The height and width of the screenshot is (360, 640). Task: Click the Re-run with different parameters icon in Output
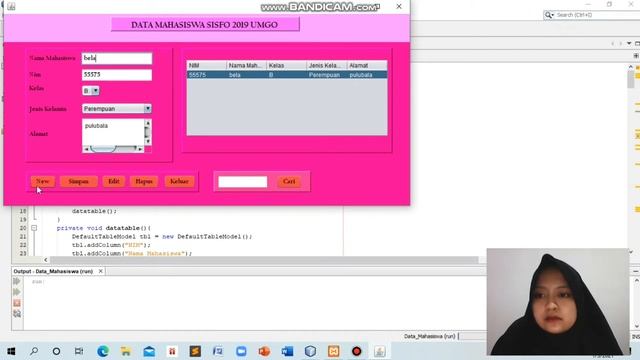17,292
